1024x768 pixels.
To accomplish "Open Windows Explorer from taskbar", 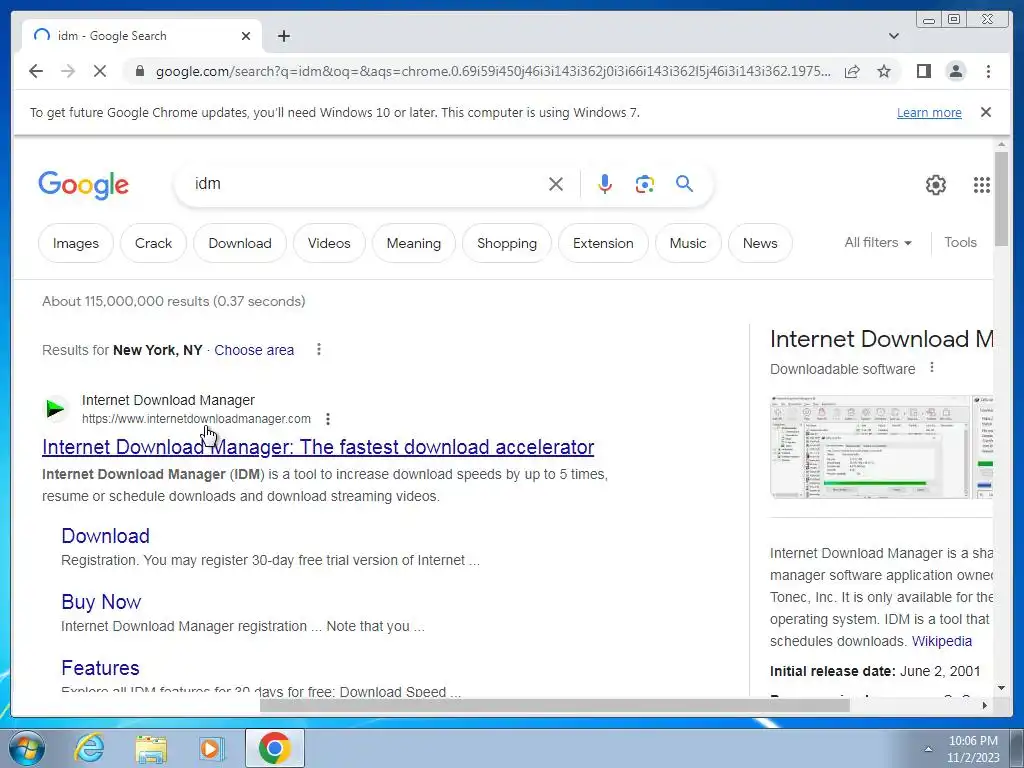I will click(x=151, y=748).
